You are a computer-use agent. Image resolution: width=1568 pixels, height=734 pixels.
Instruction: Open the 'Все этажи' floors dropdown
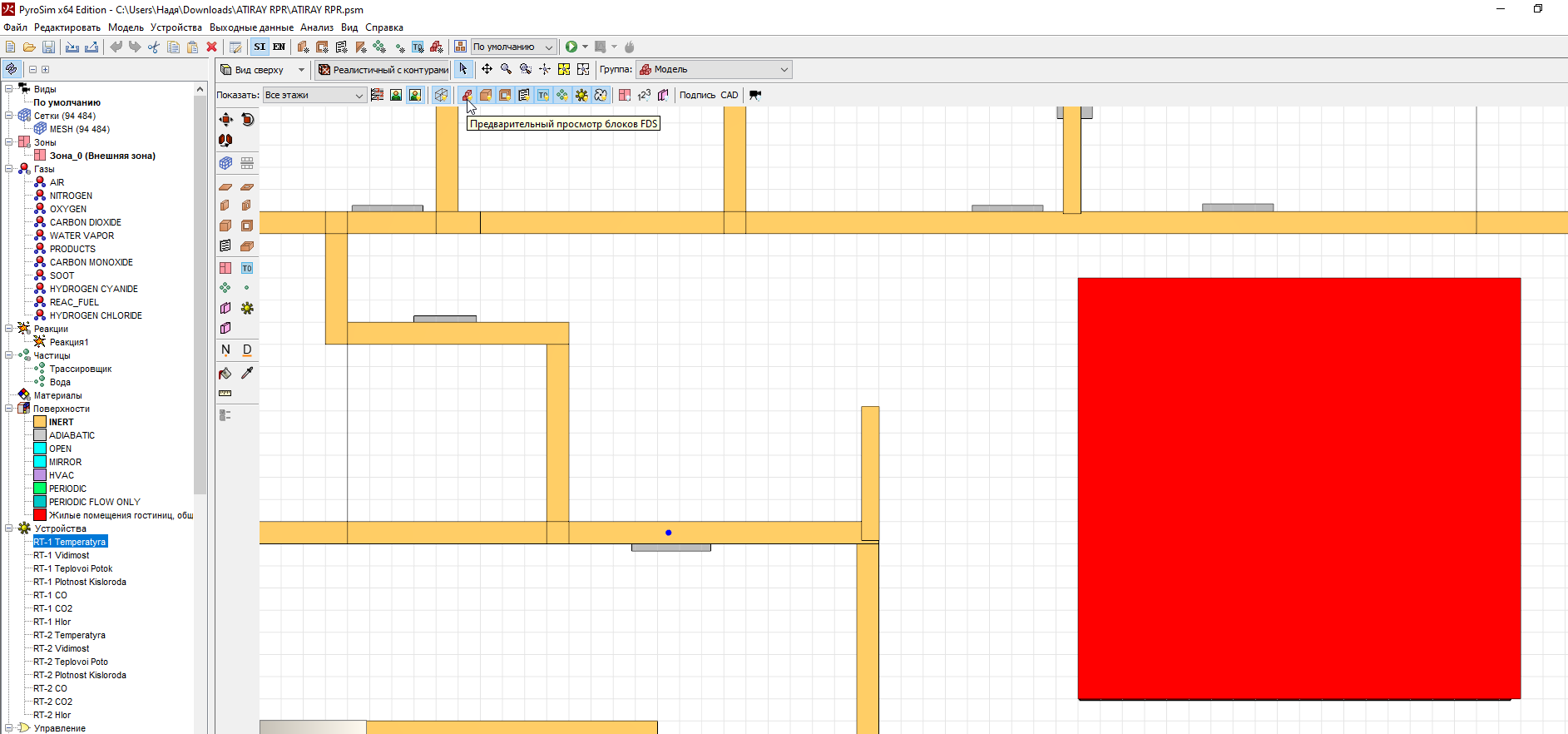pyautogui.click(x=314, y=95)
